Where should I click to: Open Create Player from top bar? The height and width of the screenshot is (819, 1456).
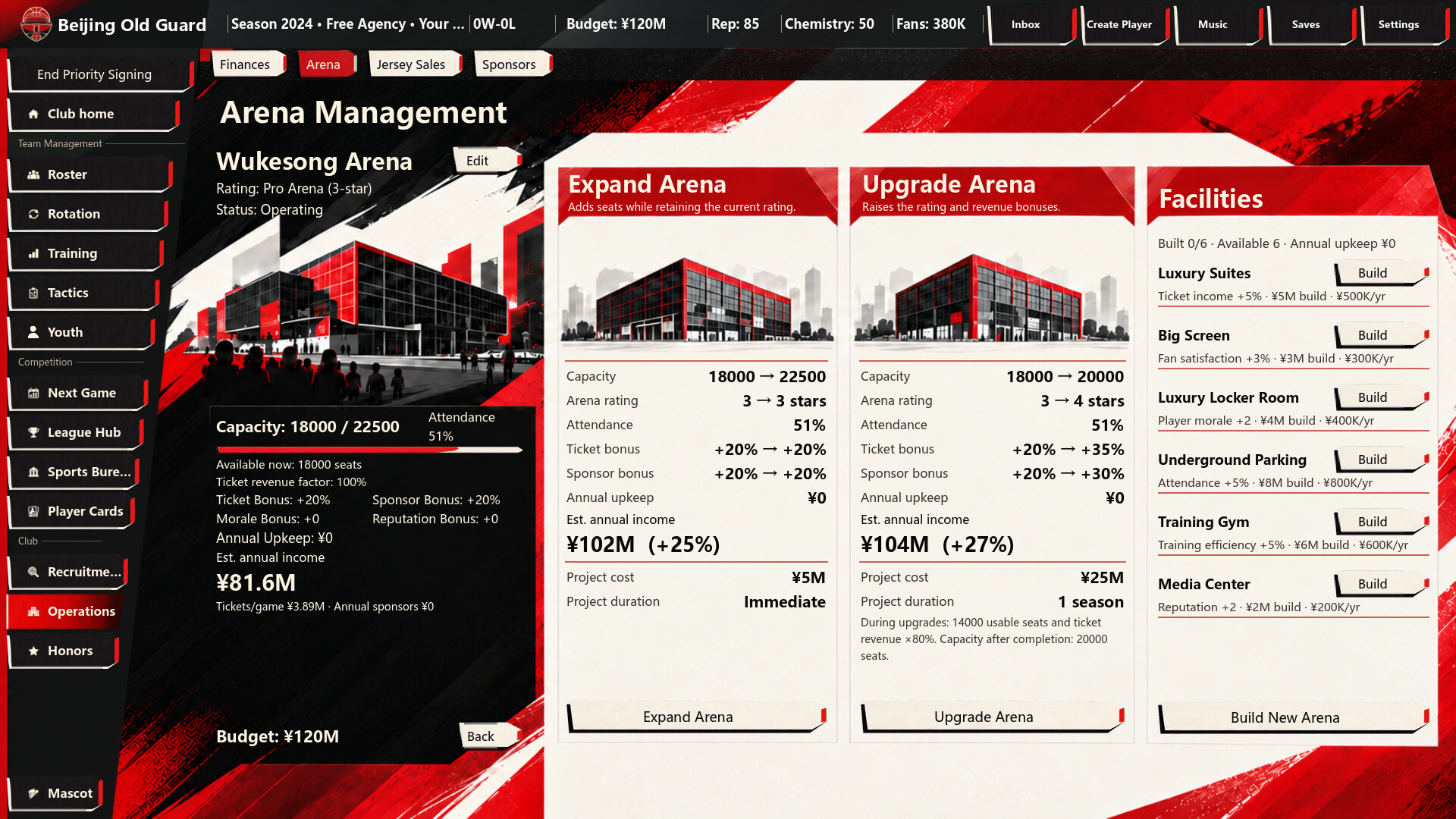pyautogui.click(x=1125, y=24)
